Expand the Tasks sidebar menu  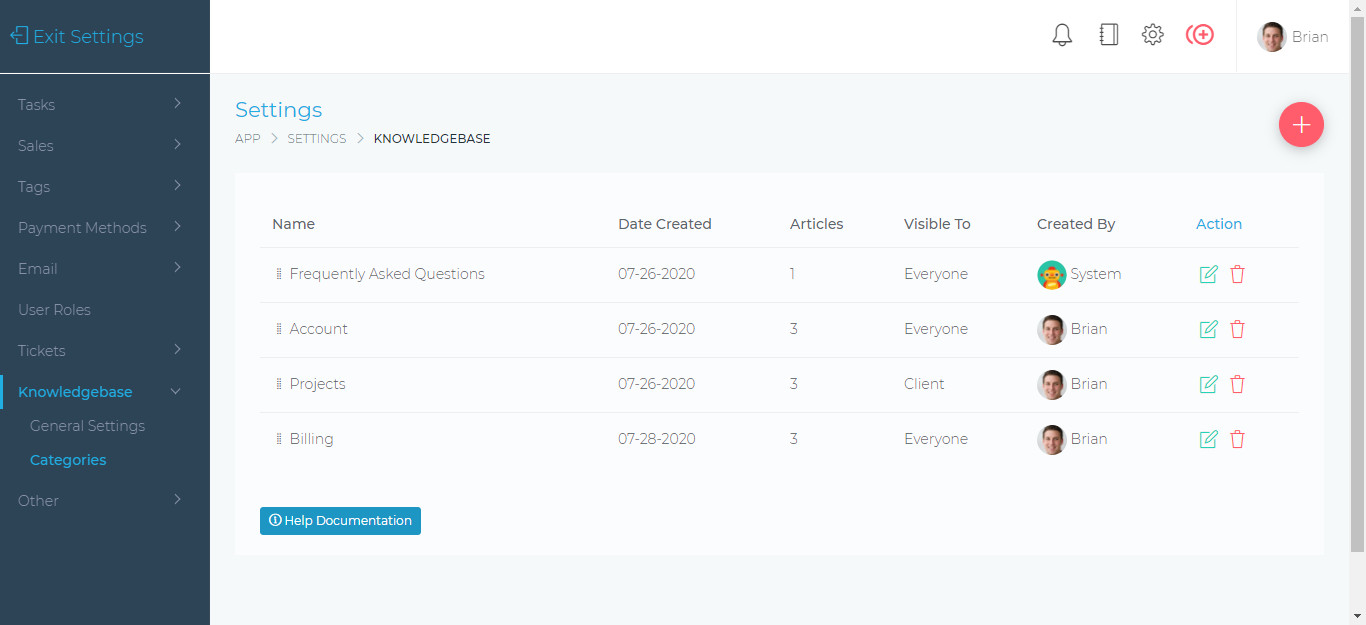(100, 104)
